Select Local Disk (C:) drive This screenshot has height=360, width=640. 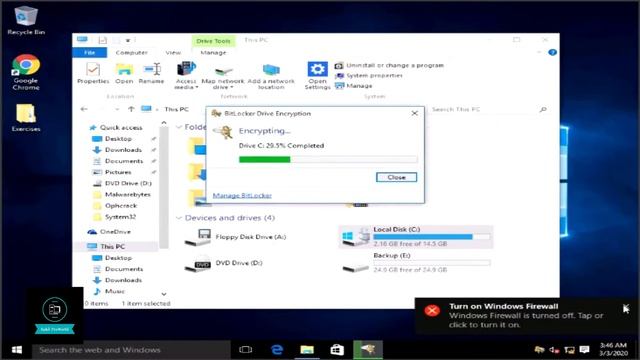pos(416,237)
